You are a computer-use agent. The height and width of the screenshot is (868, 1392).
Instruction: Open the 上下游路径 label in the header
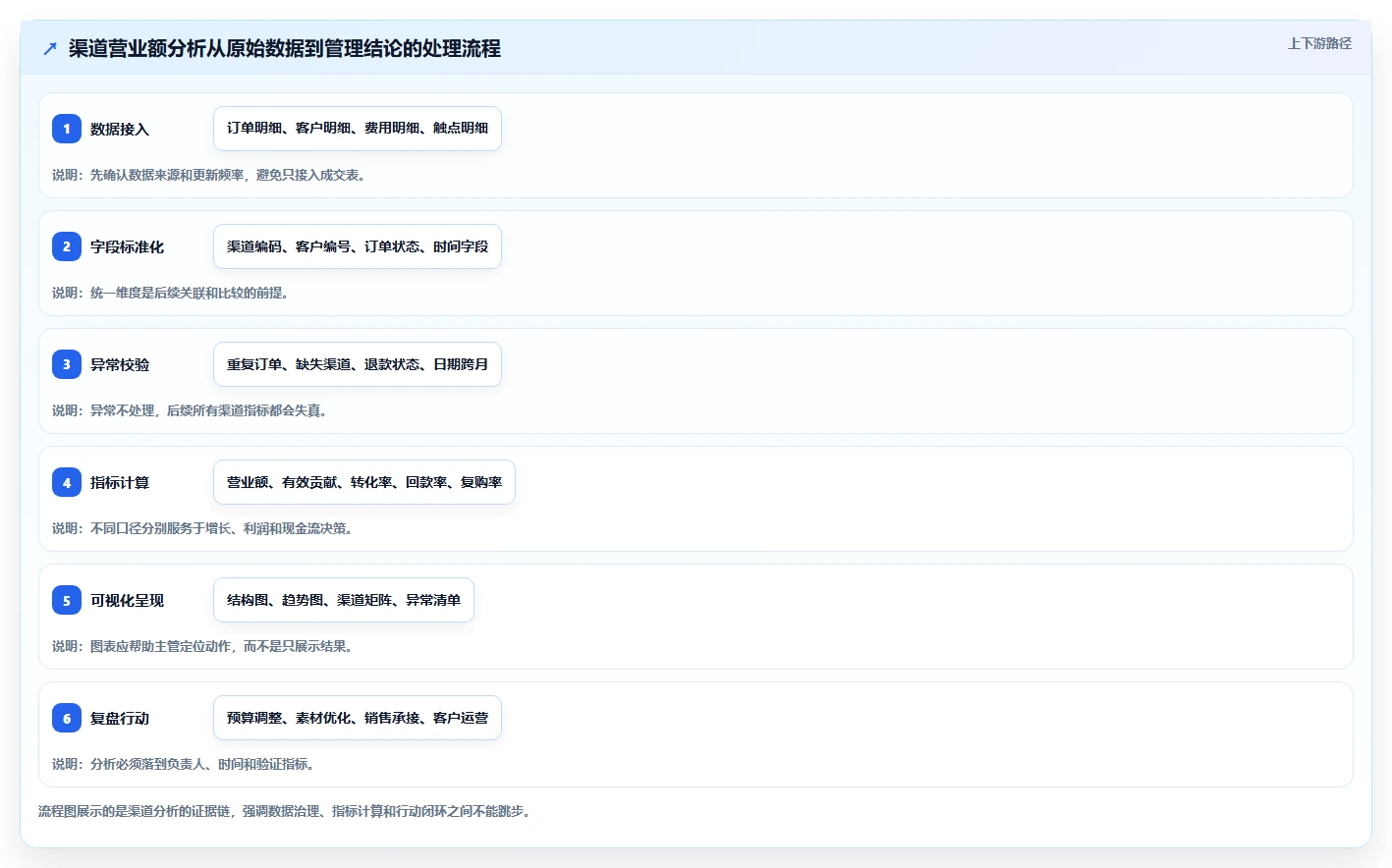point(1319,43)
